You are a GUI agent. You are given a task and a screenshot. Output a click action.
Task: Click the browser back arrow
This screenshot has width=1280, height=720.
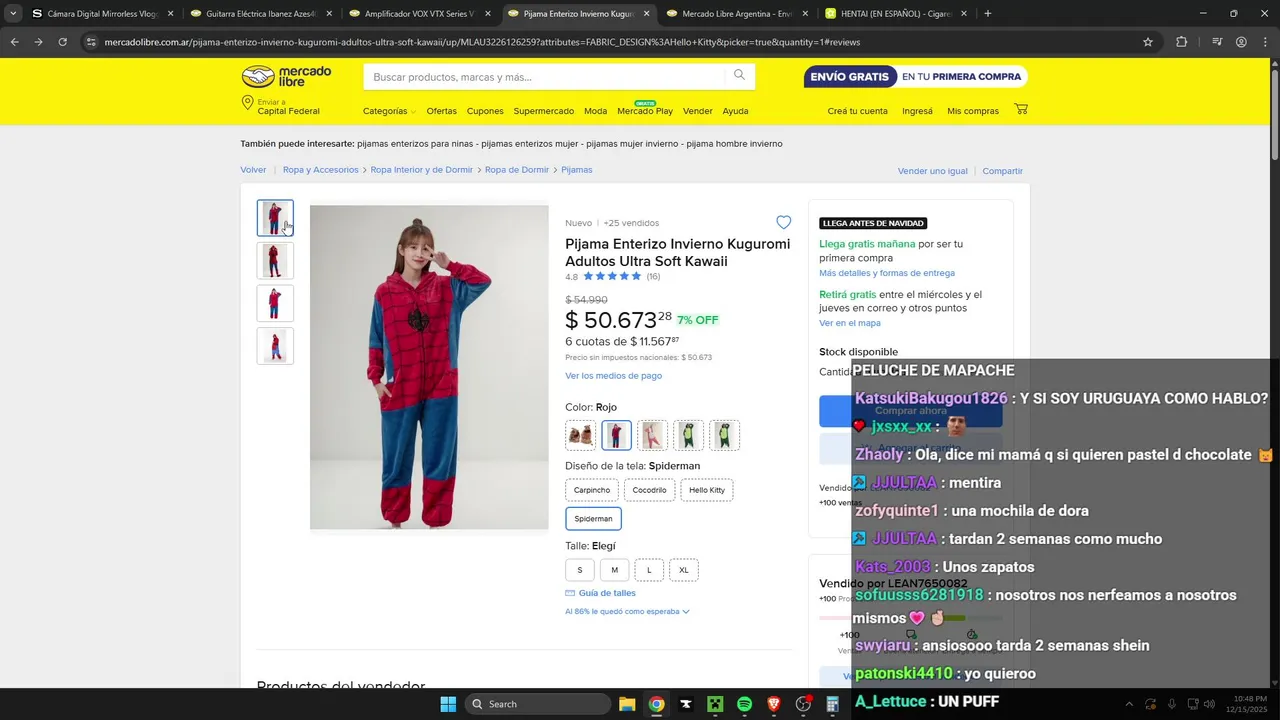(x=14, y=42)
